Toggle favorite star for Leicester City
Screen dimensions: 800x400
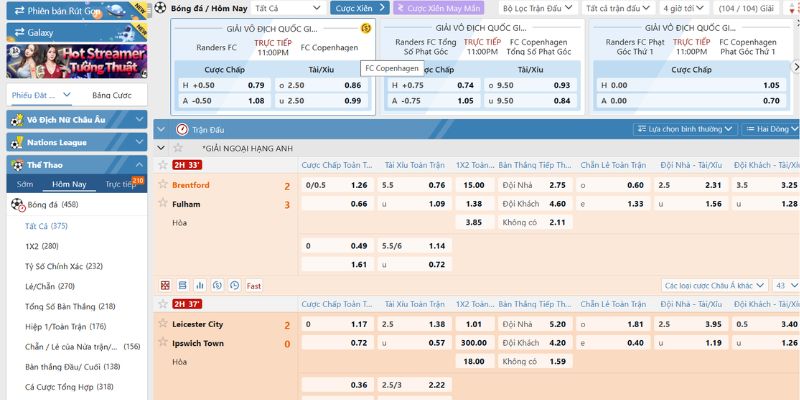tap(163, 323)
